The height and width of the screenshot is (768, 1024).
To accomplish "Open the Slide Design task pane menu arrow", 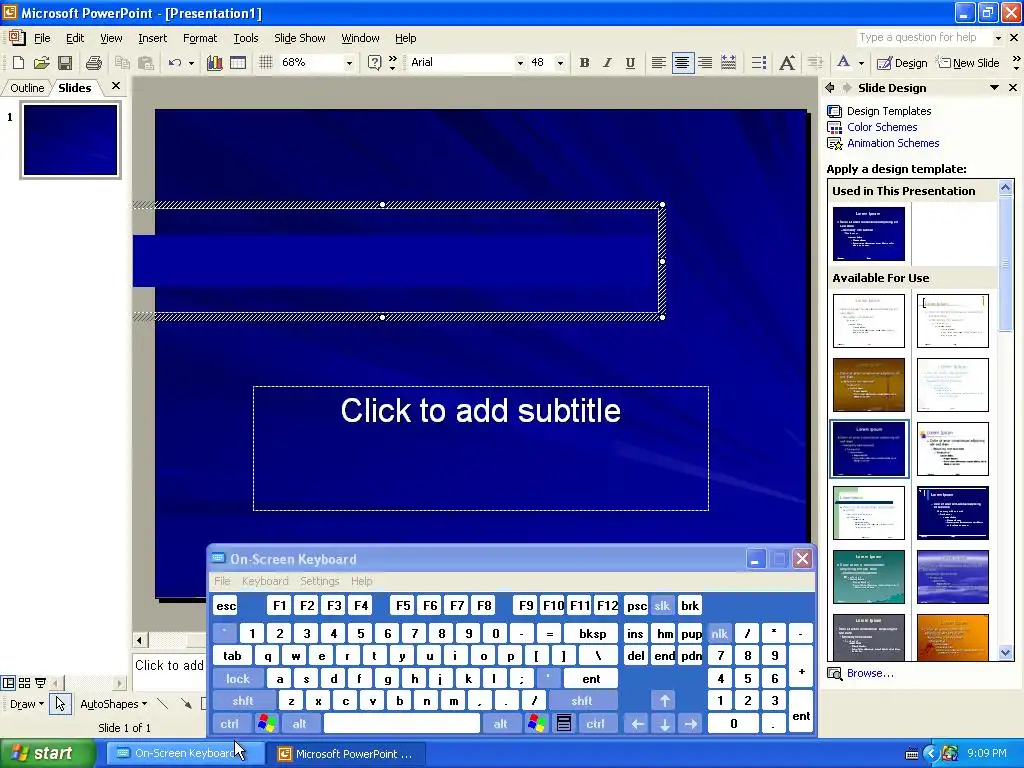I will (x=994, y=88).
